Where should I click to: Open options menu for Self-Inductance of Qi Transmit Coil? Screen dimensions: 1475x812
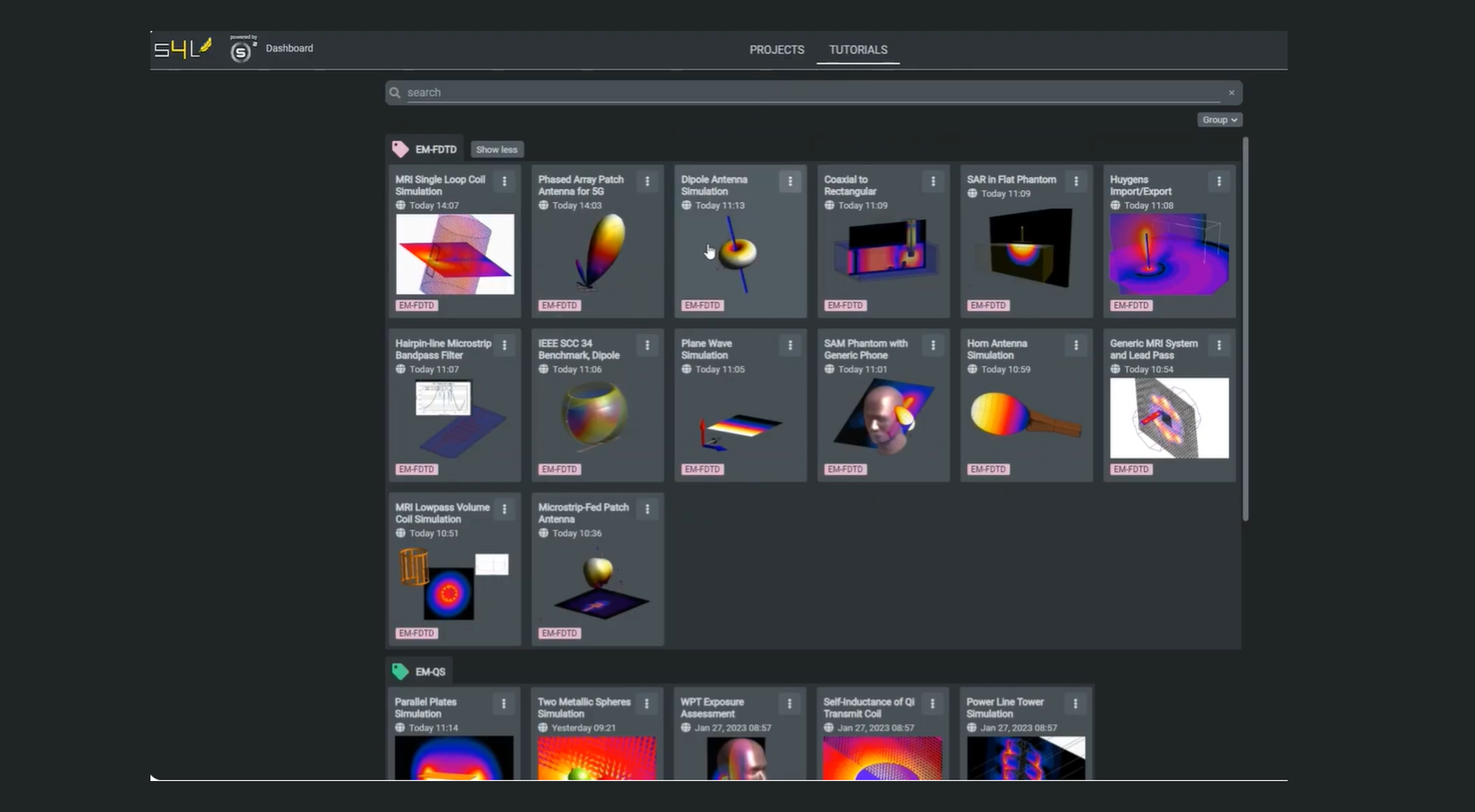932,704
